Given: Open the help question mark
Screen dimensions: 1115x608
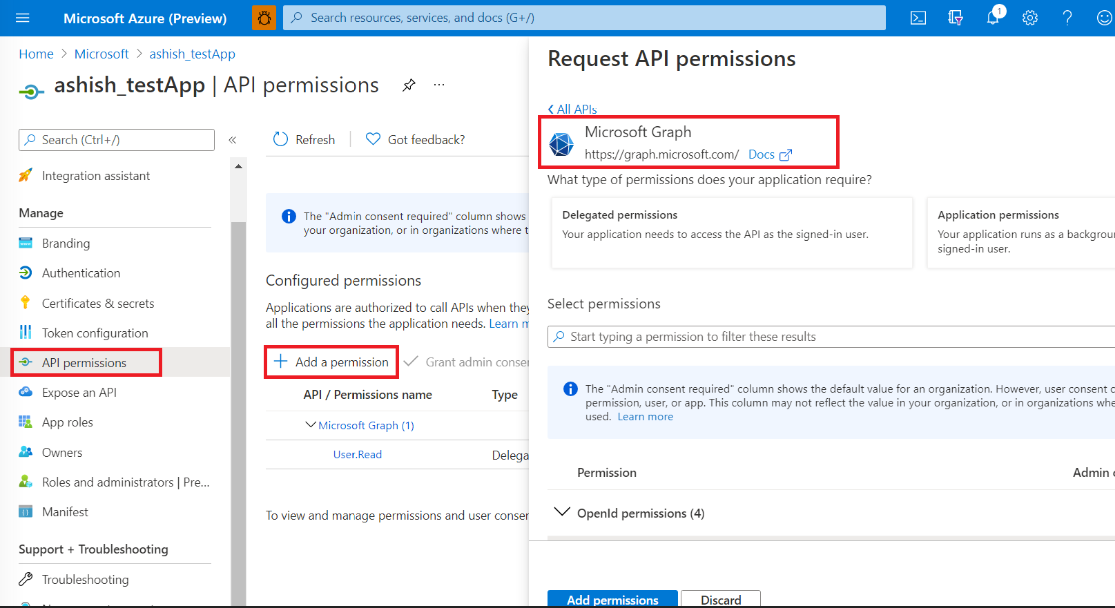Looking at the screenshot, I should pos(1067,18).
